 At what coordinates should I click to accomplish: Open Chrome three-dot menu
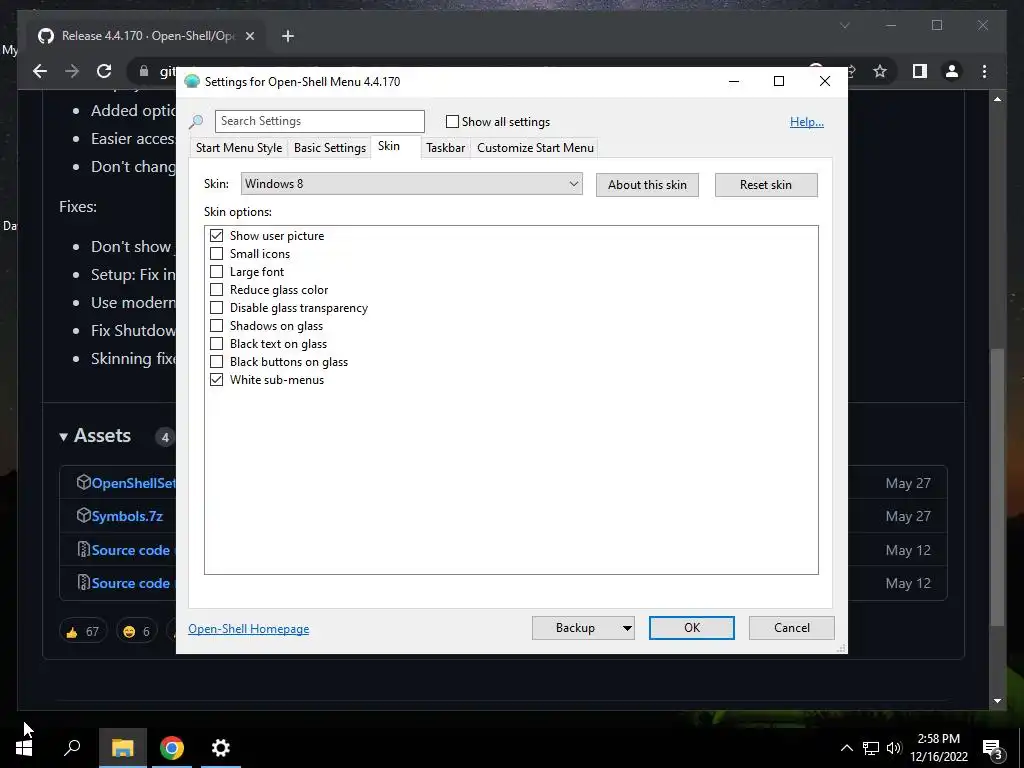(x=984, y=71)
